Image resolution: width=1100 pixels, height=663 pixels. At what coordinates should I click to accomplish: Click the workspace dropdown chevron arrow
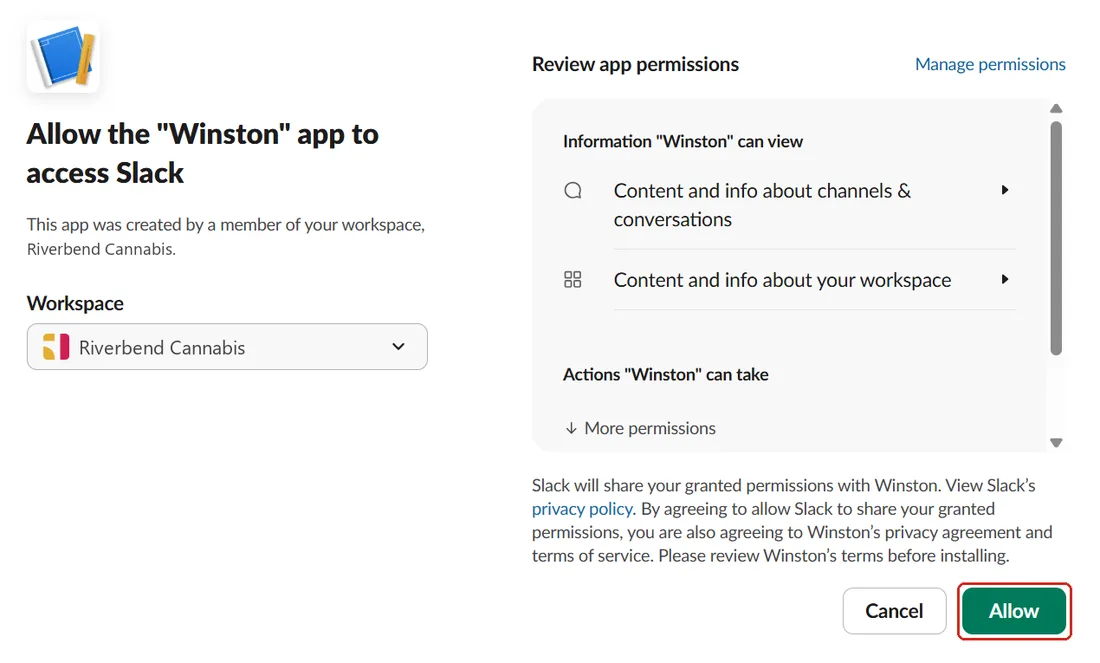click(x=398, y=347)
